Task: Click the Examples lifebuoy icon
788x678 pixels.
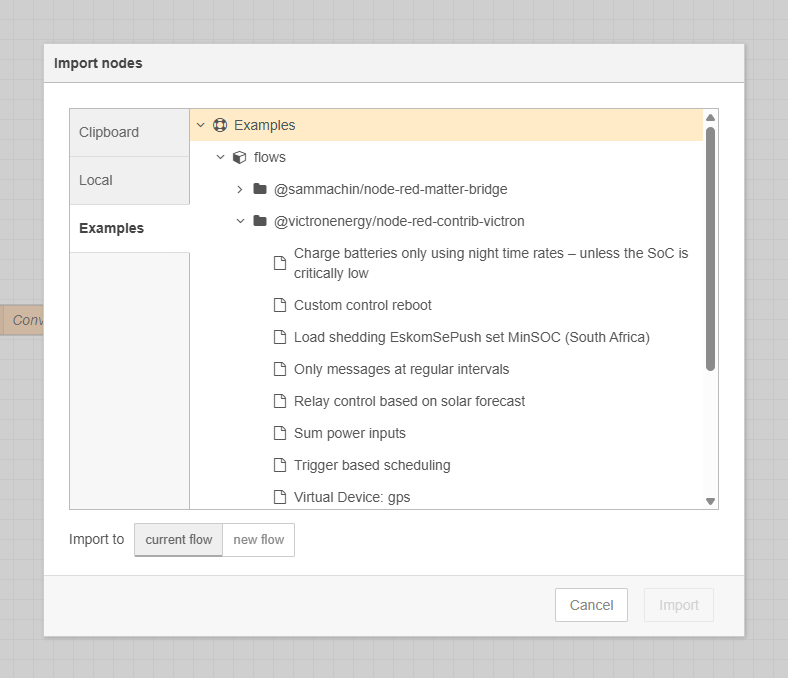Action: [220, 125]
